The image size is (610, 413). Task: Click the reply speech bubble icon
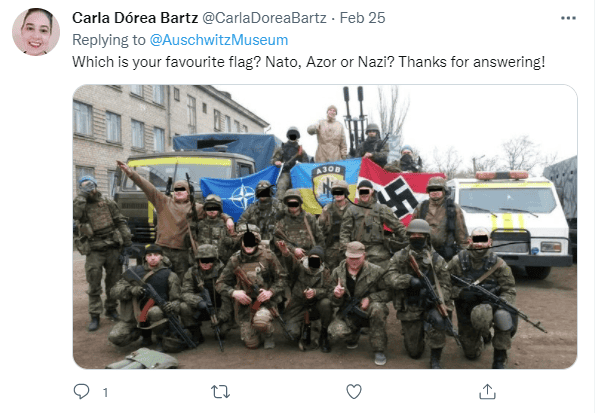pyautogui.click(x=81, y=391)
